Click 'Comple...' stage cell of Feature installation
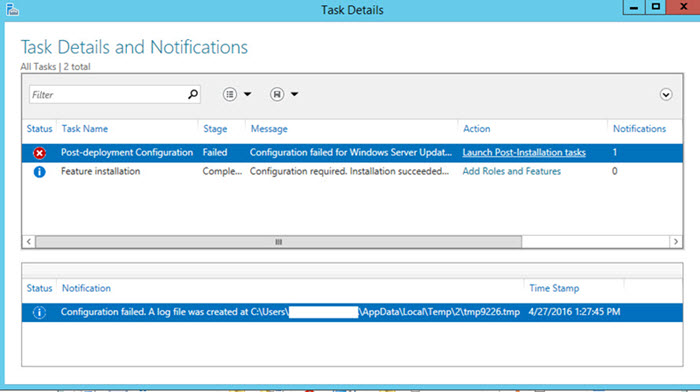700x392 pixels. (x=222, y=171)
